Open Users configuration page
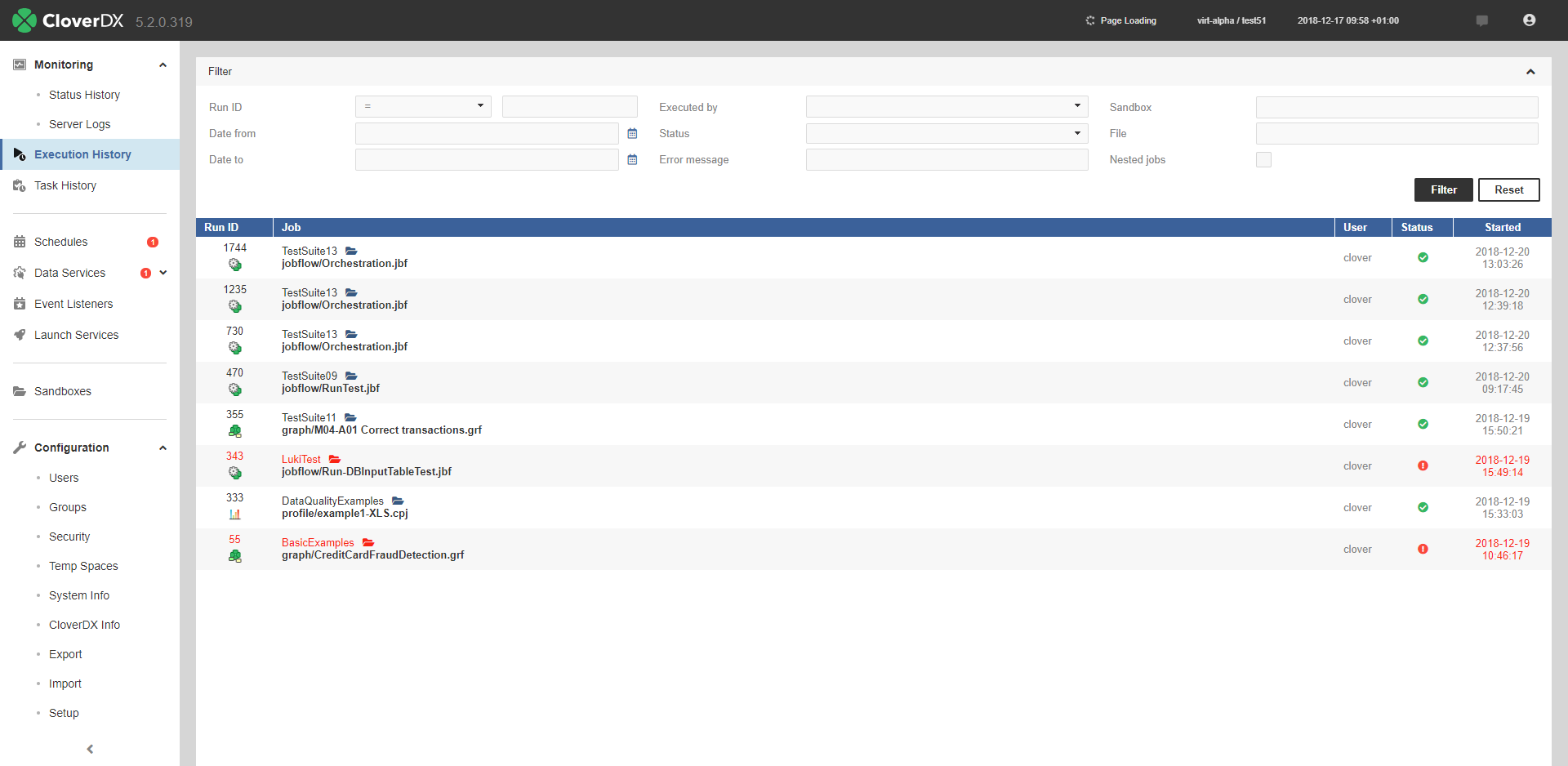The image size is (1568, 766). pyautogui.click(x=64, y=478)
